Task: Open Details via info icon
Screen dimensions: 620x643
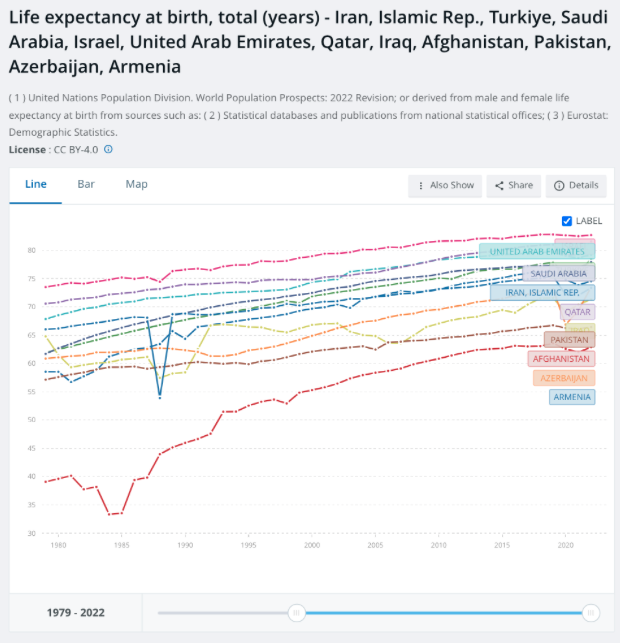Action: point(559,186)
